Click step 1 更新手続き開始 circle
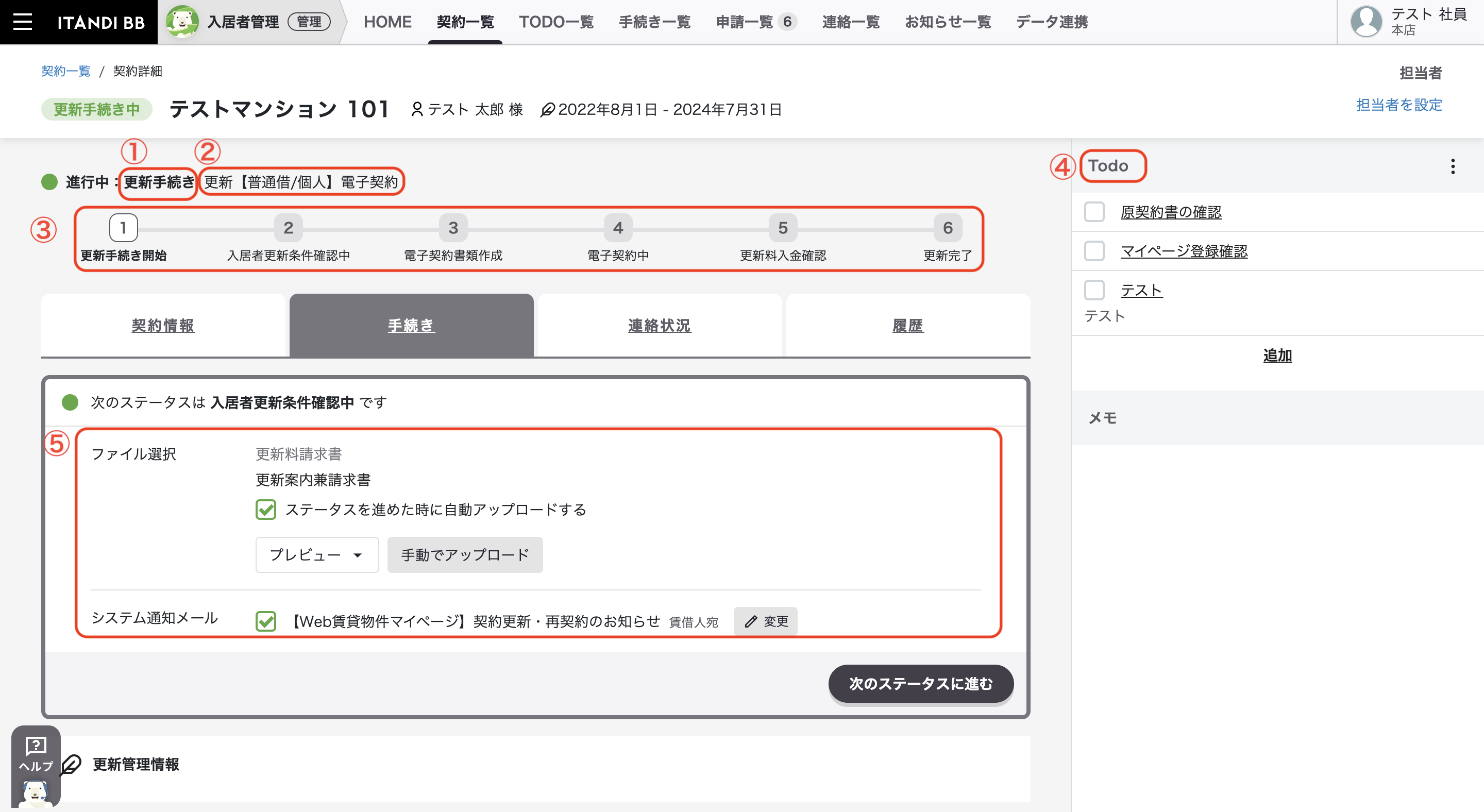 tap(123, 228)
